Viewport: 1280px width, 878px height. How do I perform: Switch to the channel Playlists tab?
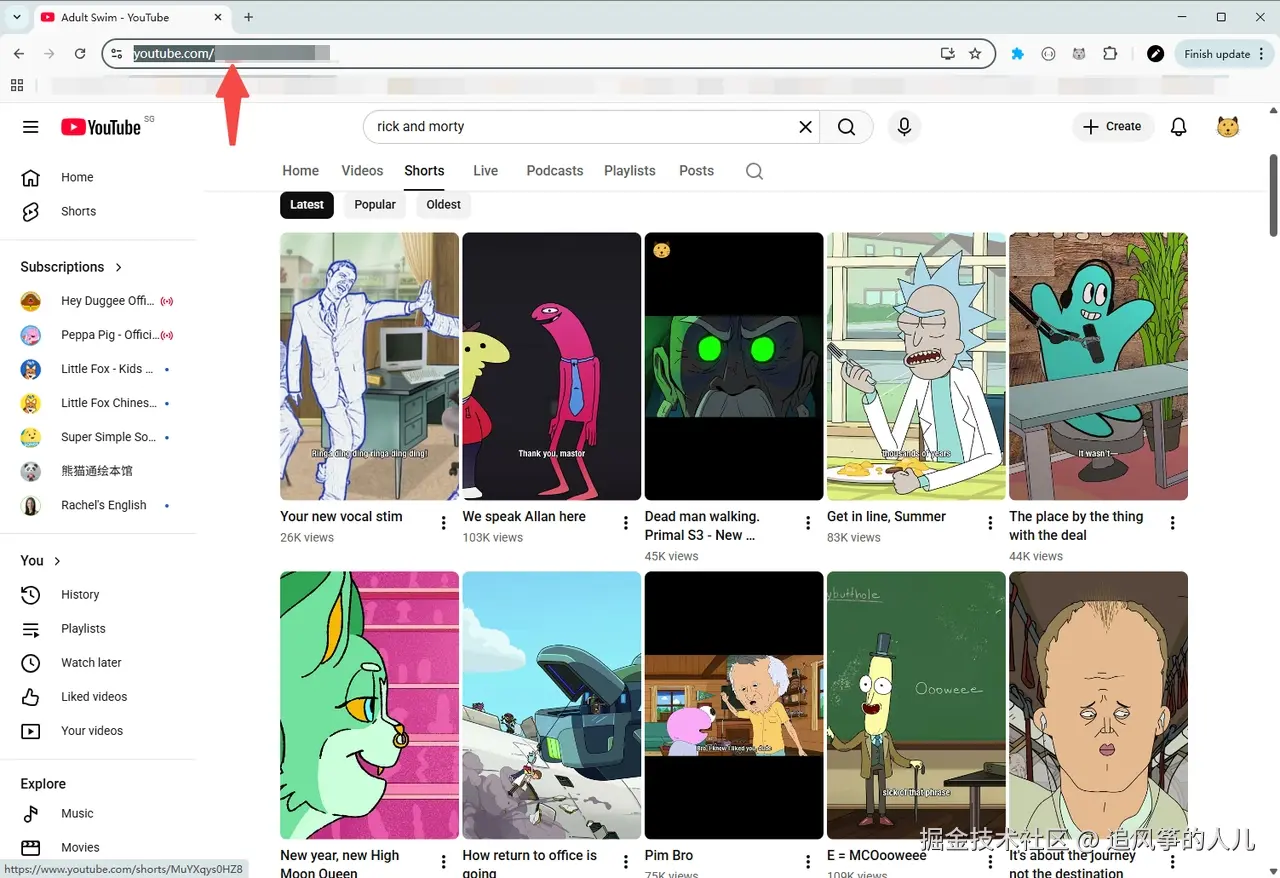point(630,171)
